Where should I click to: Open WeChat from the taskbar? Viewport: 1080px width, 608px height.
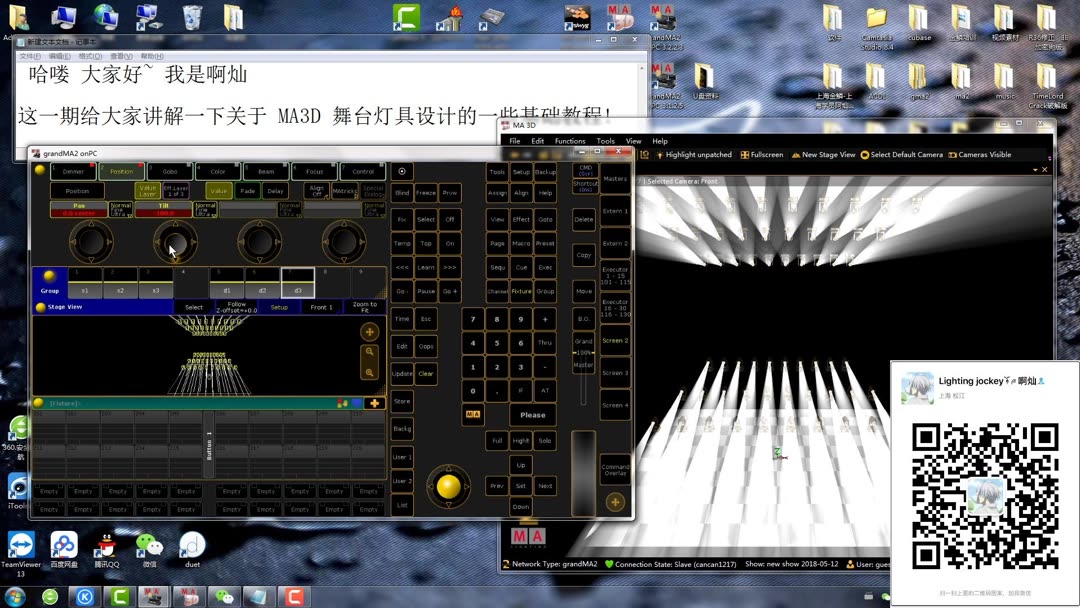point(223,596)
